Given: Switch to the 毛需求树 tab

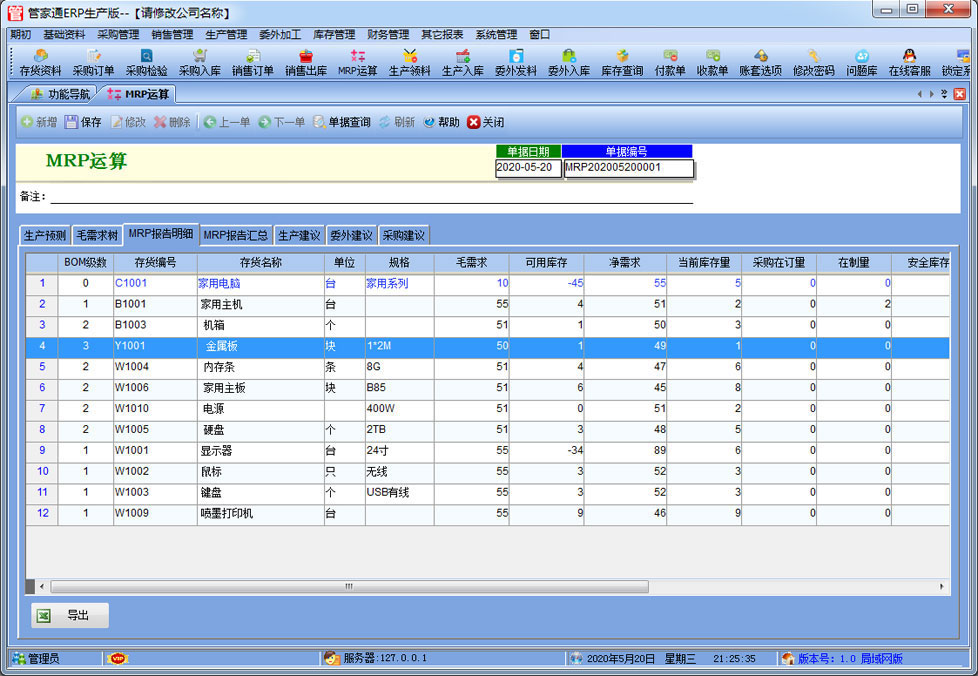Looking at the screenshot, I should (x=97, y=236).
